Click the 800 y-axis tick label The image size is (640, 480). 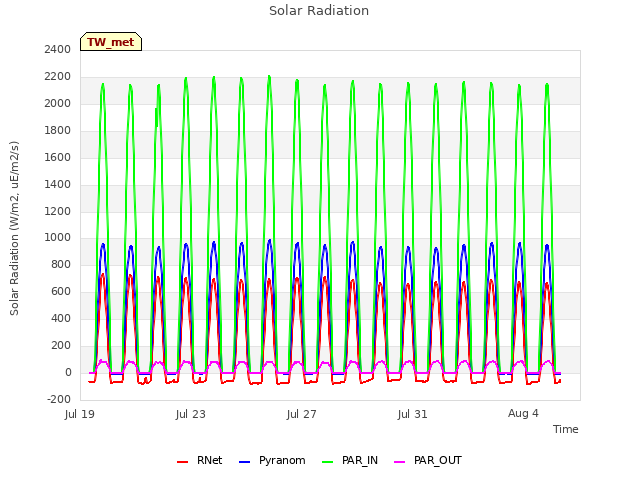[61, 264]
